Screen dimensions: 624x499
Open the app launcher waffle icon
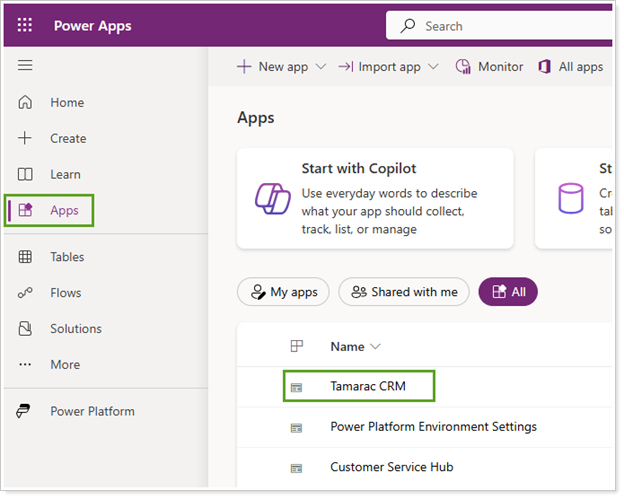pyautogui.click(x=25, y=26)
